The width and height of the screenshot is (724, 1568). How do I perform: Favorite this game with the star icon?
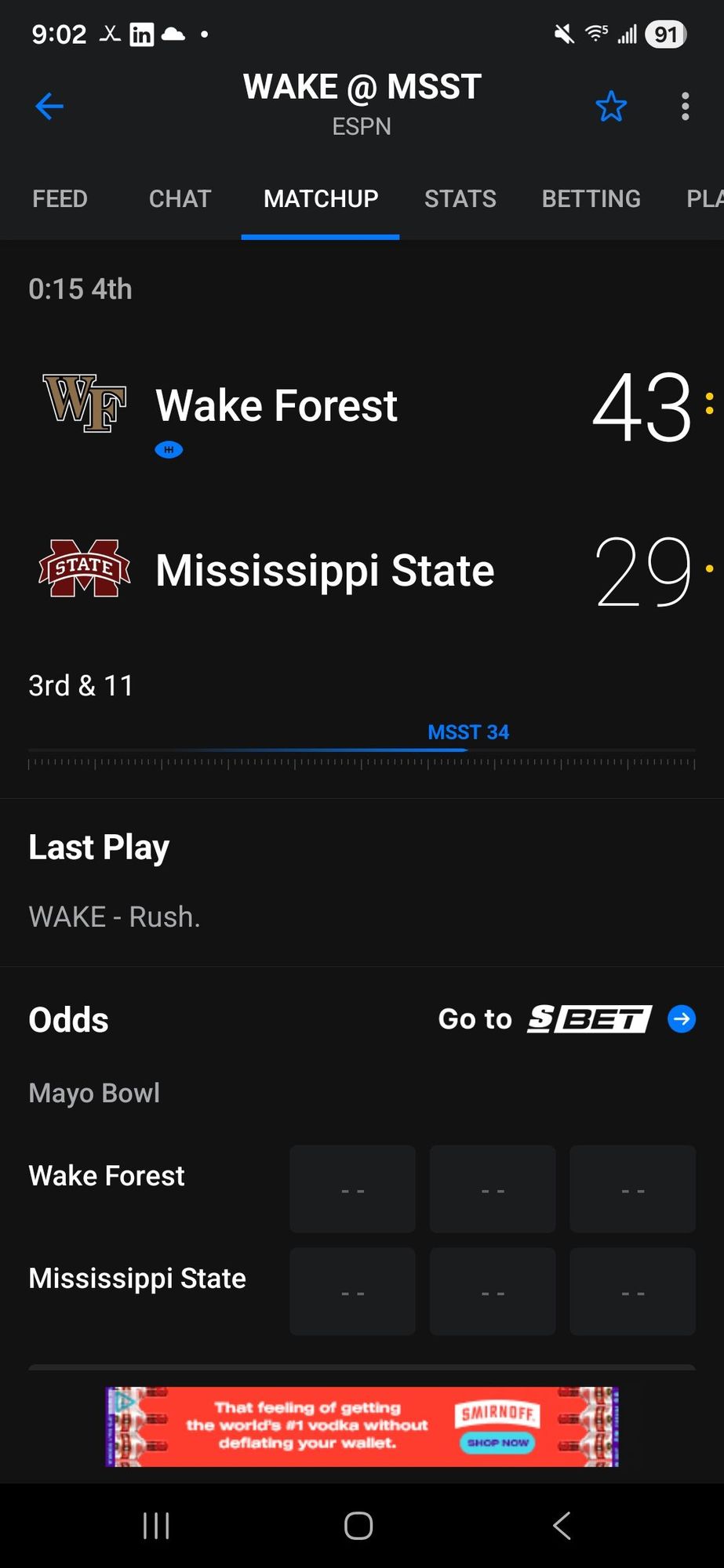click(611, 106)
